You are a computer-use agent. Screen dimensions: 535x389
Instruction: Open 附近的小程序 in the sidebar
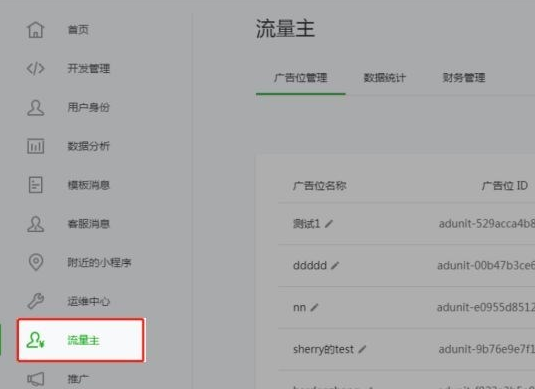(x=99, y=262)
